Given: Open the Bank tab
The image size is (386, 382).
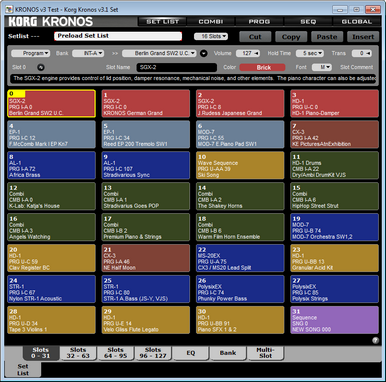Looking at the screenshot, I should click(228, 353).
